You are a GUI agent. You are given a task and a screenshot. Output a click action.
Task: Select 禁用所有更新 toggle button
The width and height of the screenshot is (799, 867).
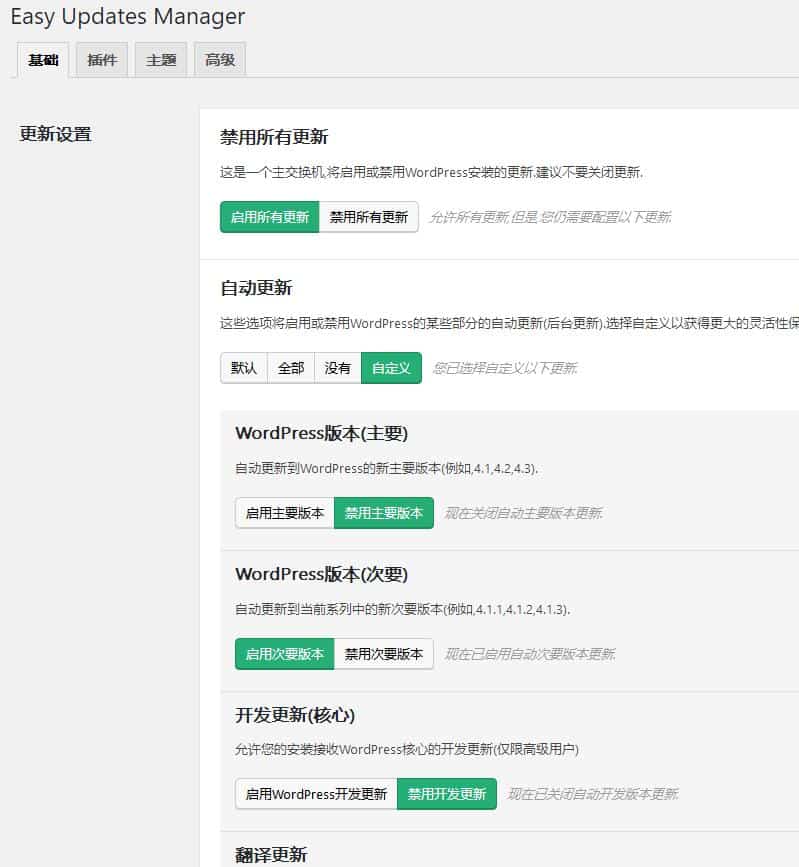[x=368, y=217]
